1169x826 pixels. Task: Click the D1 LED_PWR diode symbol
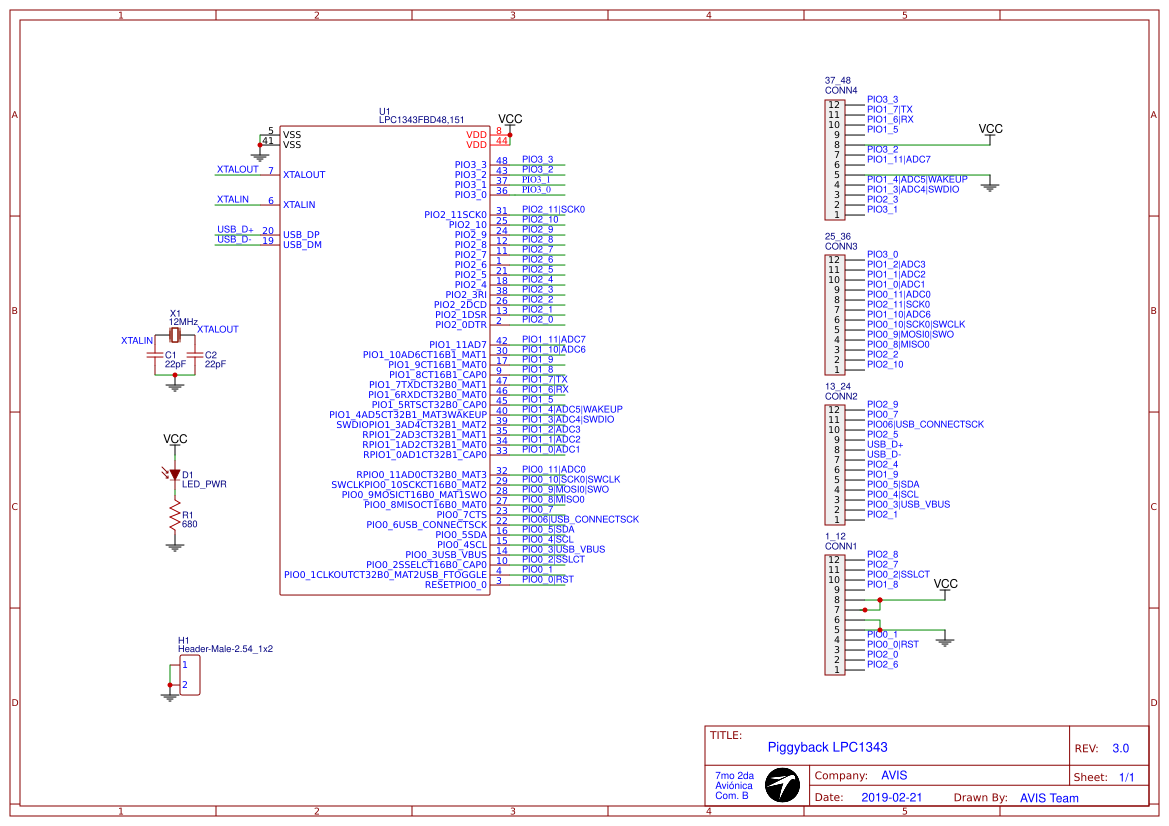point(174,472)
